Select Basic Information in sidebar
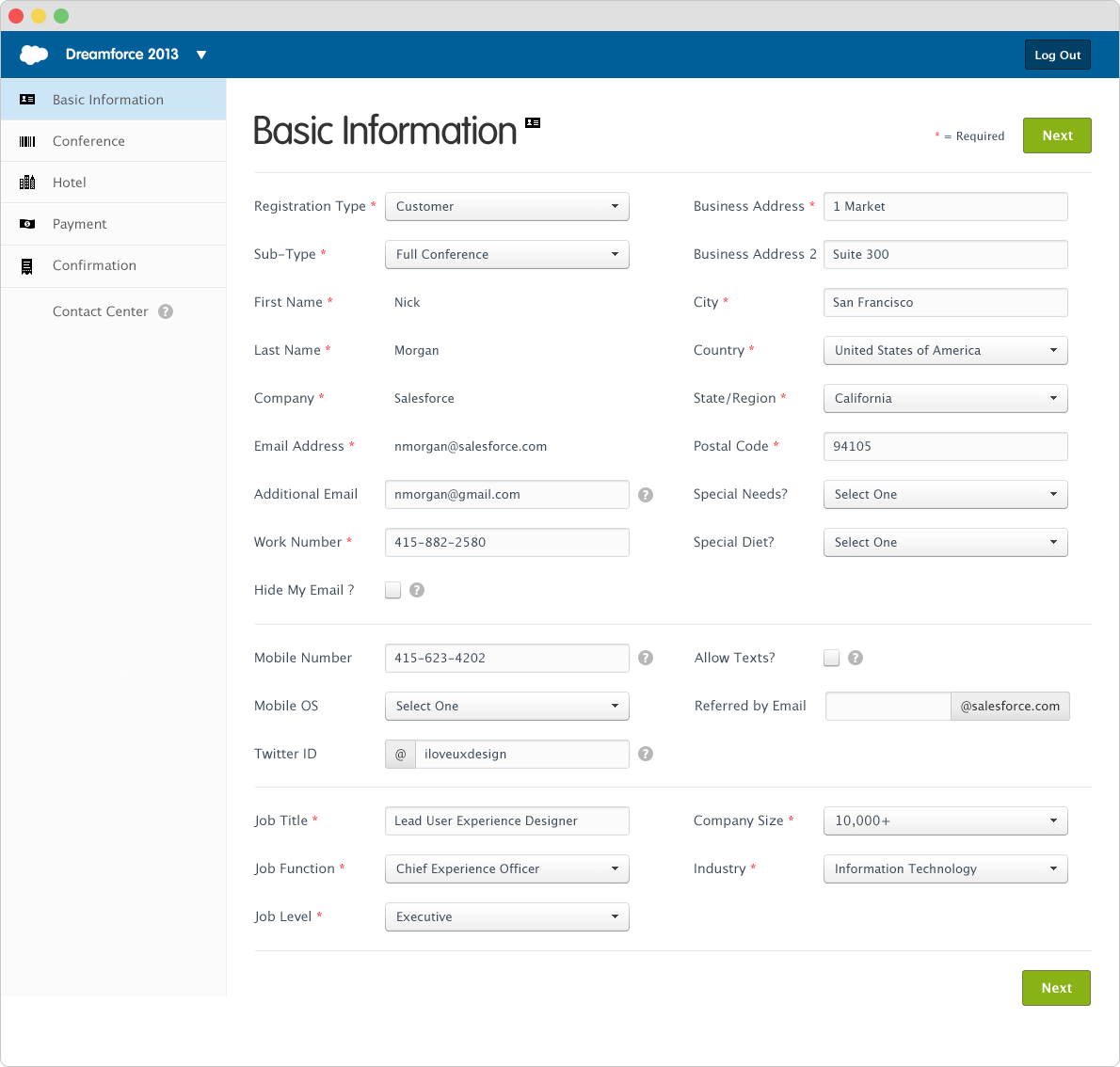The image size is (1120, 1067). [114, 100]
